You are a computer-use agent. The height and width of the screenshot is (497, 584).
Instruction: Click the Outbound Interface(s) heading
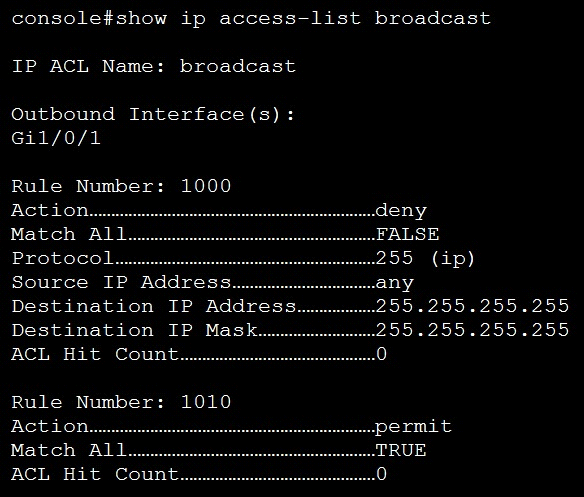[x=153, y=114]
